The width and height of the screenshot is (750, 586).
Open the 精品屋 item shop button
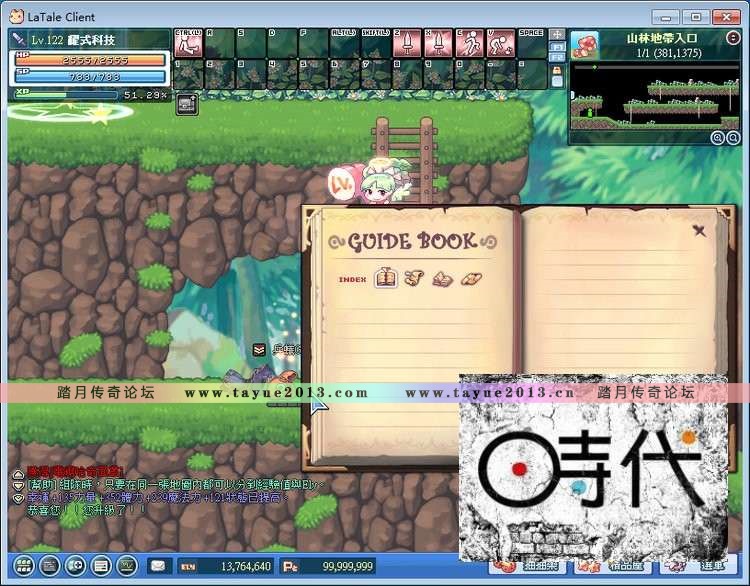click(612, 567)
